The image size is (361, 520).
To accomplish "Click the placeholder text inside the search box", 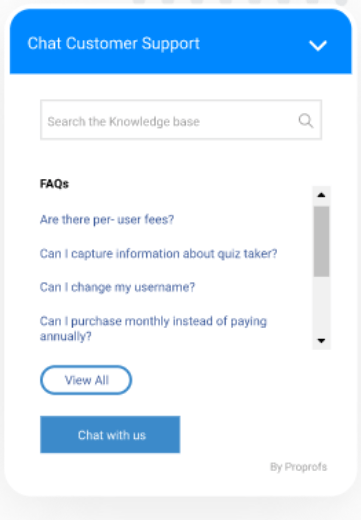I will coord(123,122).
